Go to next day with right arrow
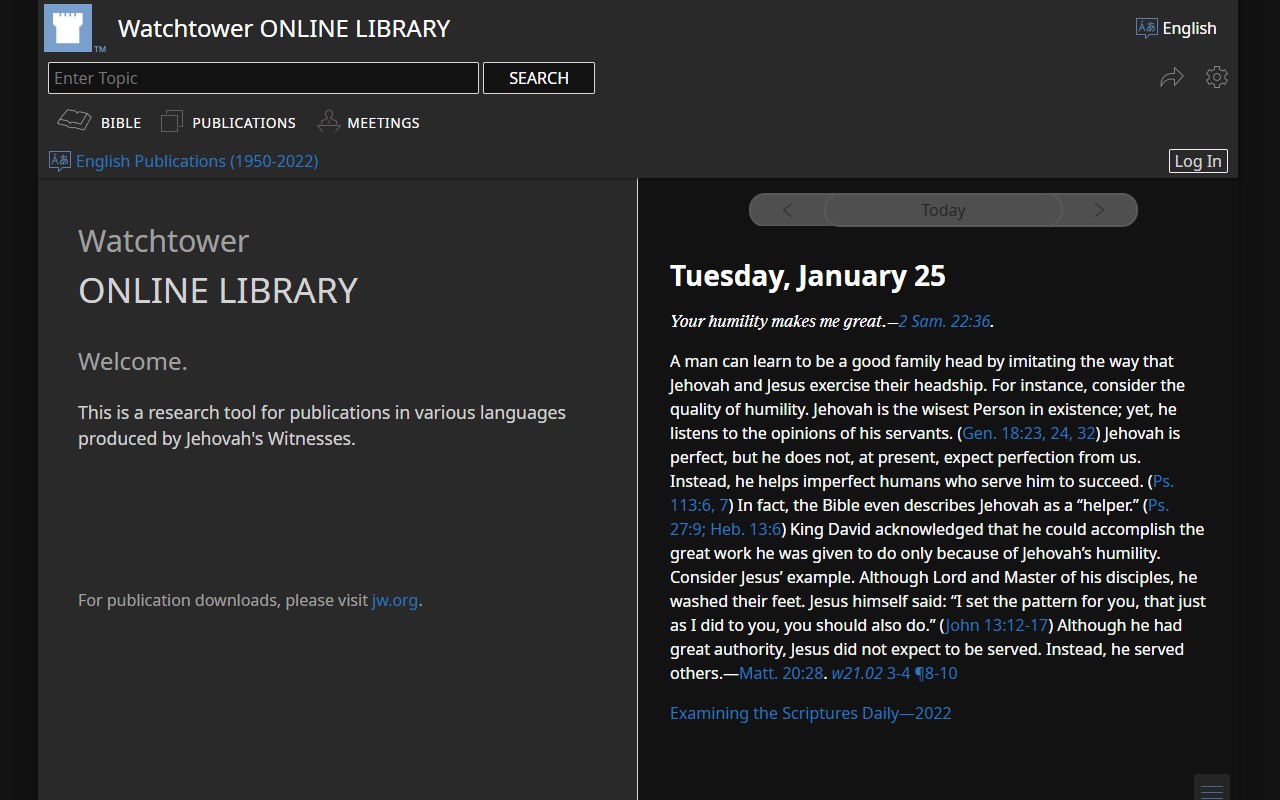The width and height of the screenshot is (1280, 800). coord(1099,210)
